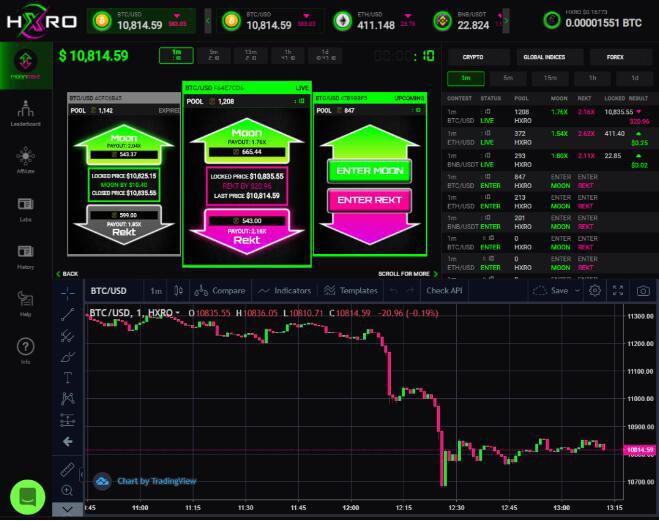Select the prediction and measurement tool
659x521 pixels.
[x=68, y=420]
